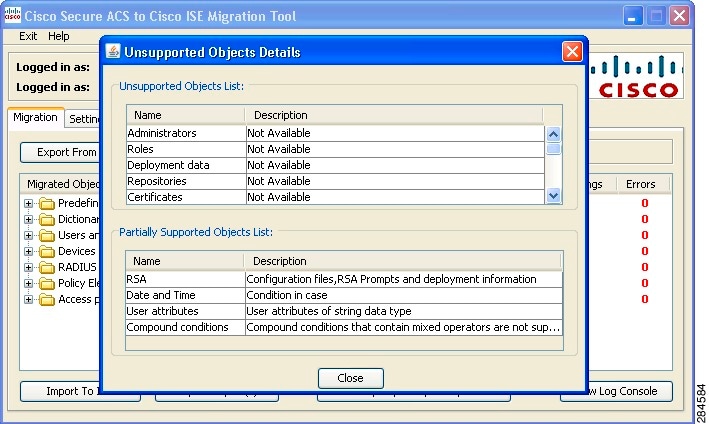Click the unsupported list scroll down arrow
Screen dimensions: 709x424
[x=553, y=196]
